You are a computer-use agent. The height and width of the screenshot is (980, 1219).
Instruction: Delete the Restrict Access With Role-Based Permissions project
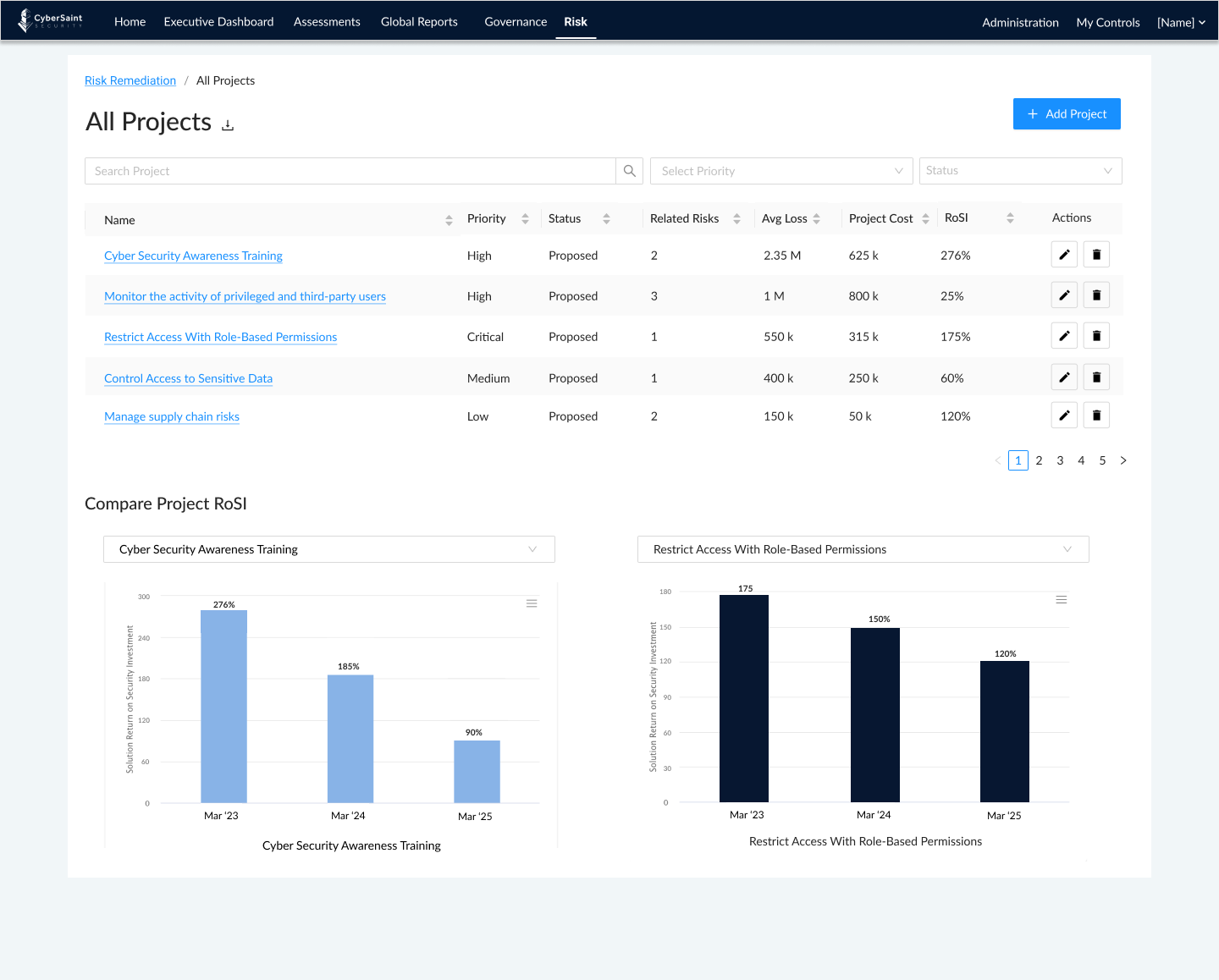pyautogui.click(x=1096, y=336)
